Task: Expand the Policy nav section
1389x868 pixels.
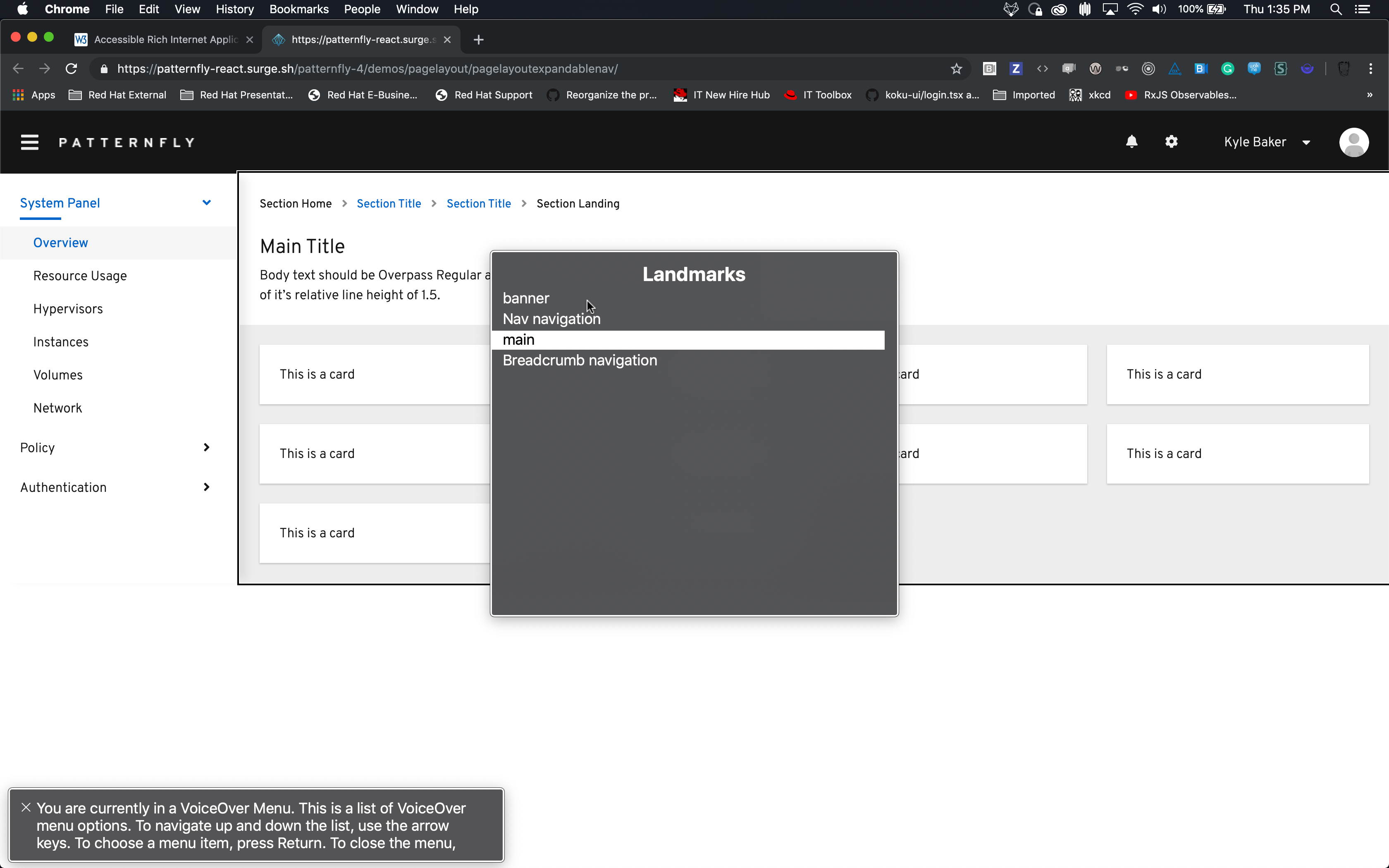Action: [x=207, y=447]
